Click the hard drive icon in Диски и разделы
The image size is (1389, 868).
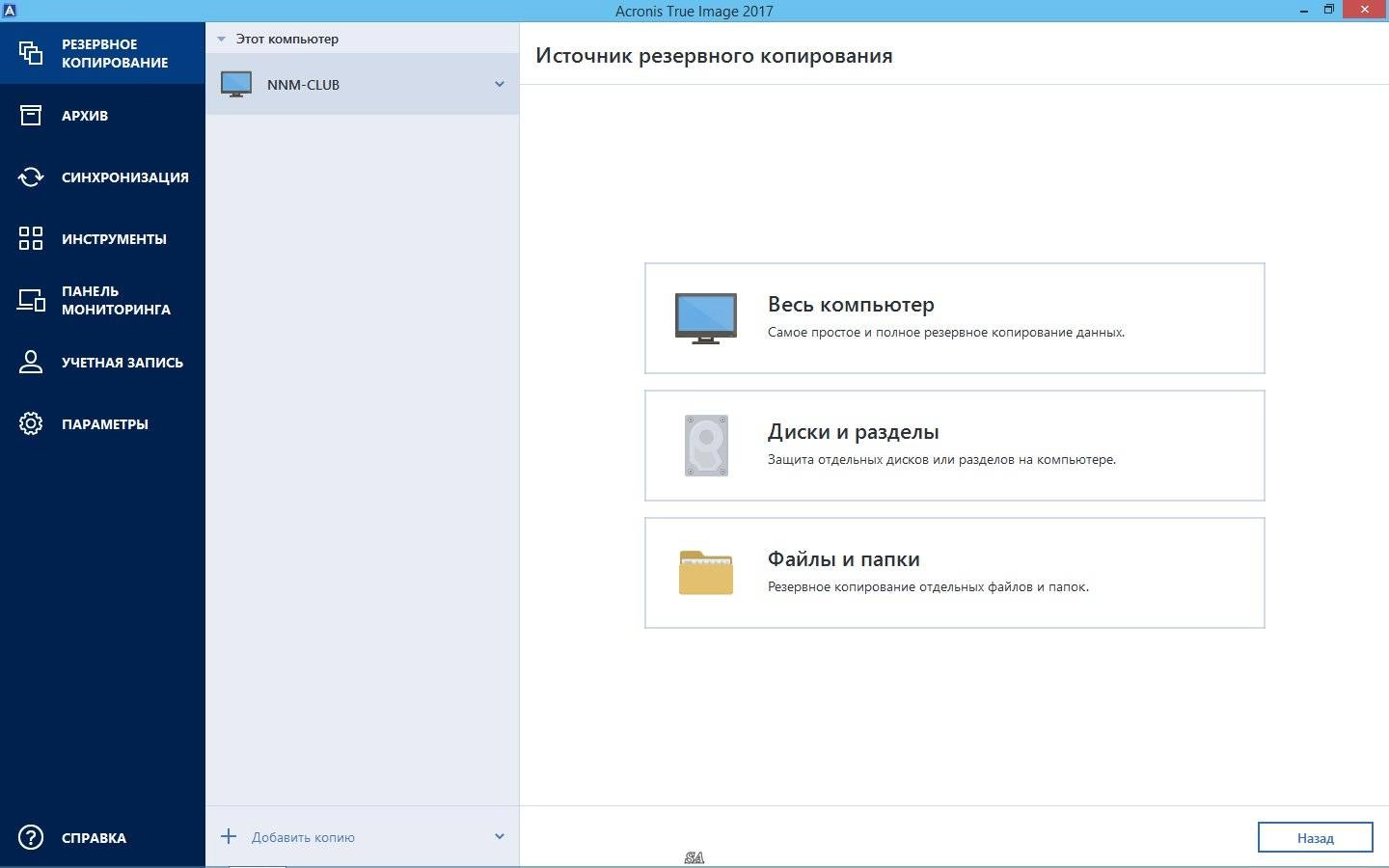(706, 446)
